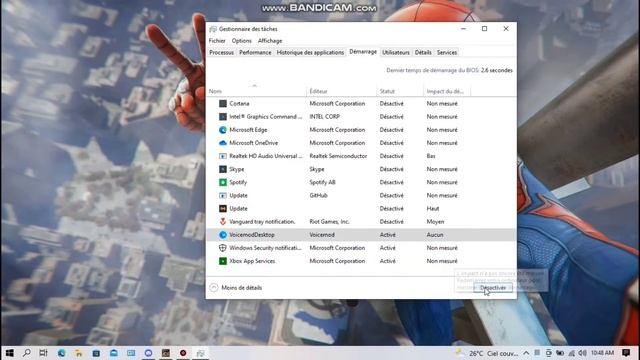The height and width of the screenshot is (360, 640).
Task: Click Task Manager icon on the taskbar
Action: click(200, 353)
